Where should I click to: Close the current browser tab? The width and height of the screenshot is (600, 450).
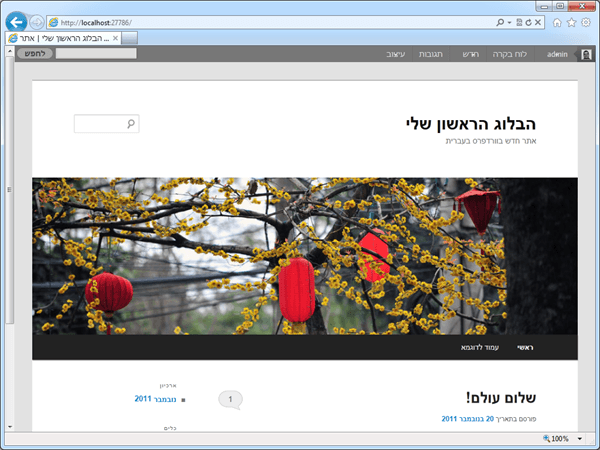tap(115, 38)
